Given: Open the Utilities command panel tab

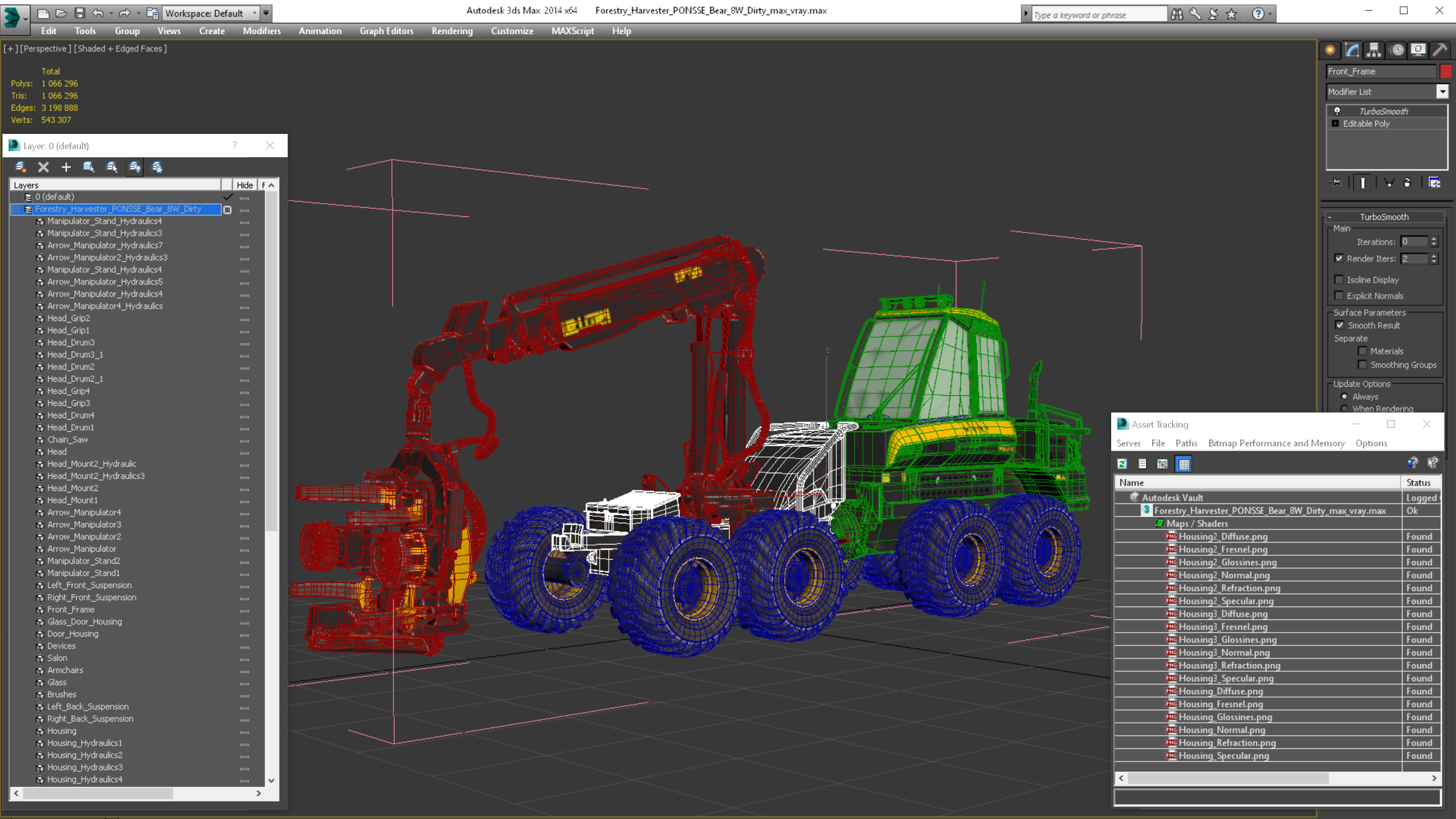Looking at the screenshot, I should 1440,50.
